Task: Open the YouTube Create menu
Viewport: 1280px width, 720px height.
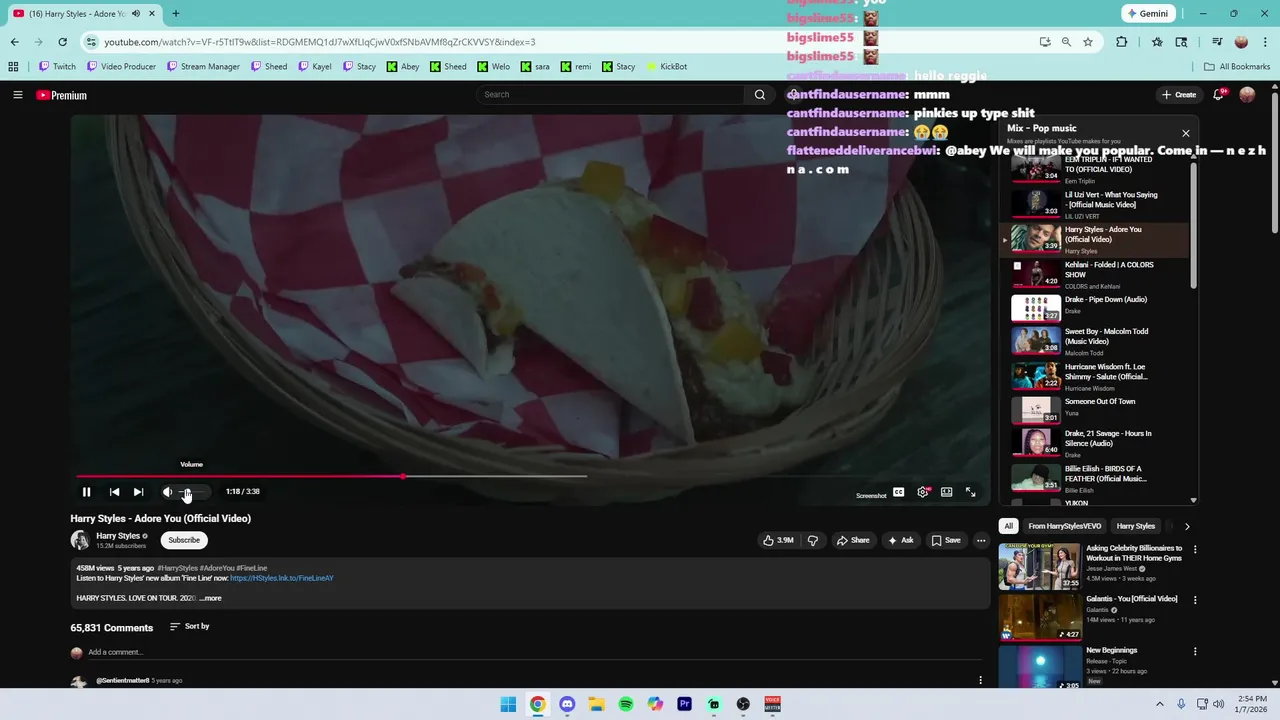Action: (x=1179, y=95)
